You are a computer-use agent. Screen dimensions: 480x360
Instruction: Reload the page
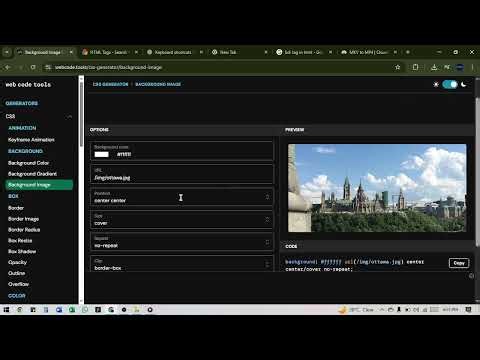(x=33, y=67)
